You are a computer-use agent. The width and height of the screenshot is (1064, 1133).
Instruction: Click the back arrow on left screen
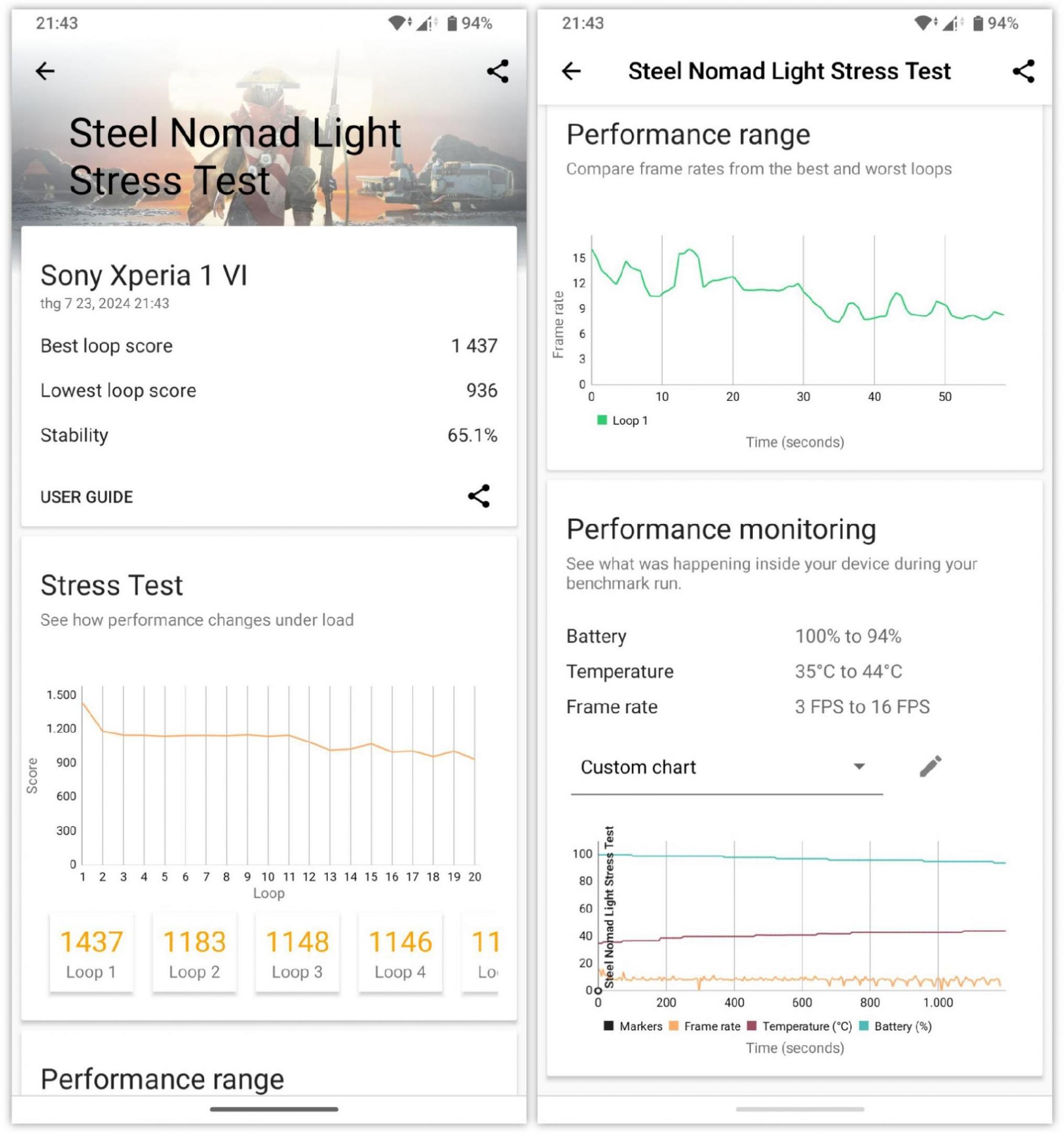47,69
